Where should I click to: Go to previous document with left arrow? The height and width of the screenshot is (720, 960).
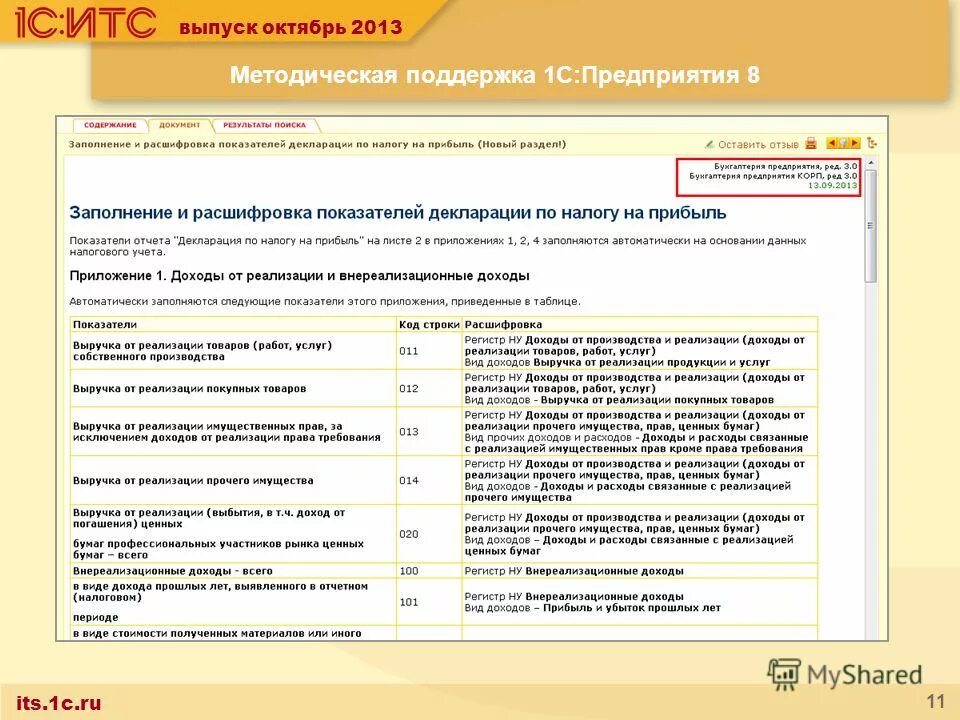coord(831,143)
